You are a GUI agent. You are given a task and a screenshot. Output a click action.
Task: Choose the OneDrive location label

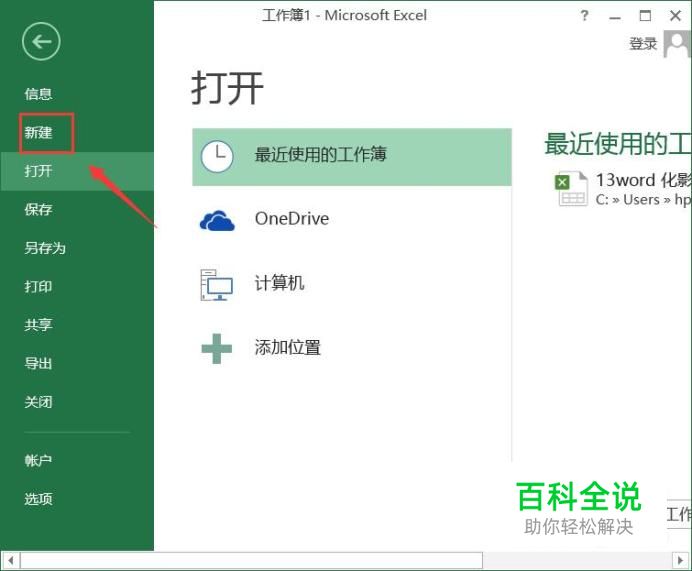pyautogui.click(x=292, y=219)
